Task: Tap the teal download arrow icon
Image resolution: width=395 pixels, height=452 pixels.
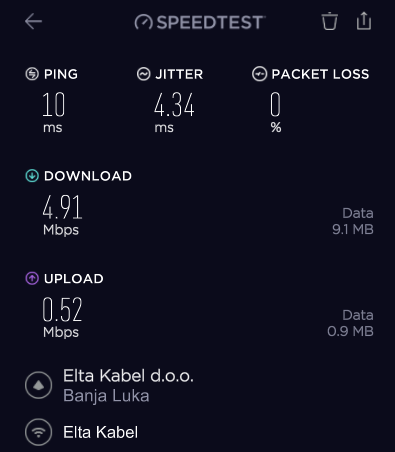Action: (x=32, y=176)
